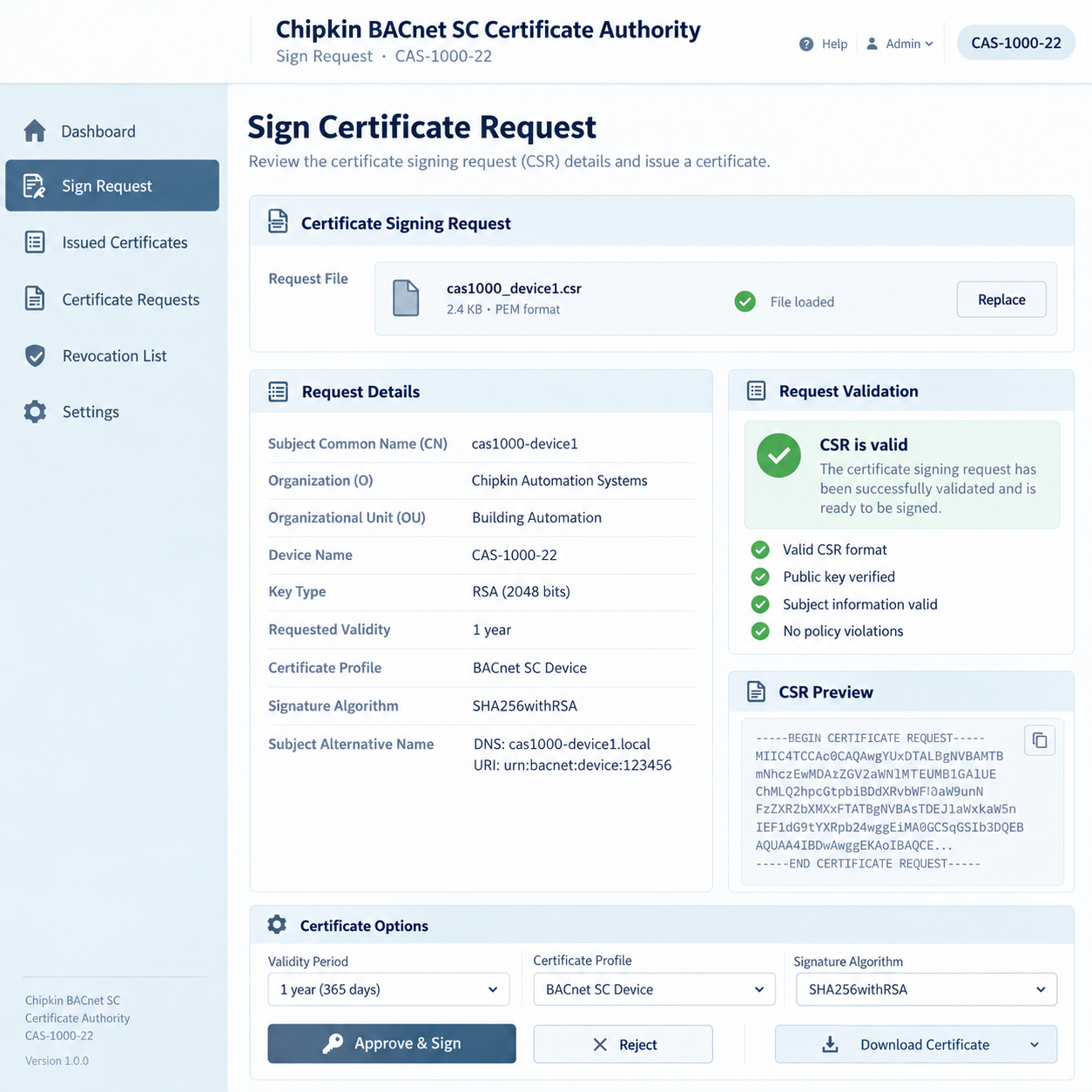This screenshot has width=1092, height=1092.
Task: Click the Replace button
Action: coord(1001,300)
